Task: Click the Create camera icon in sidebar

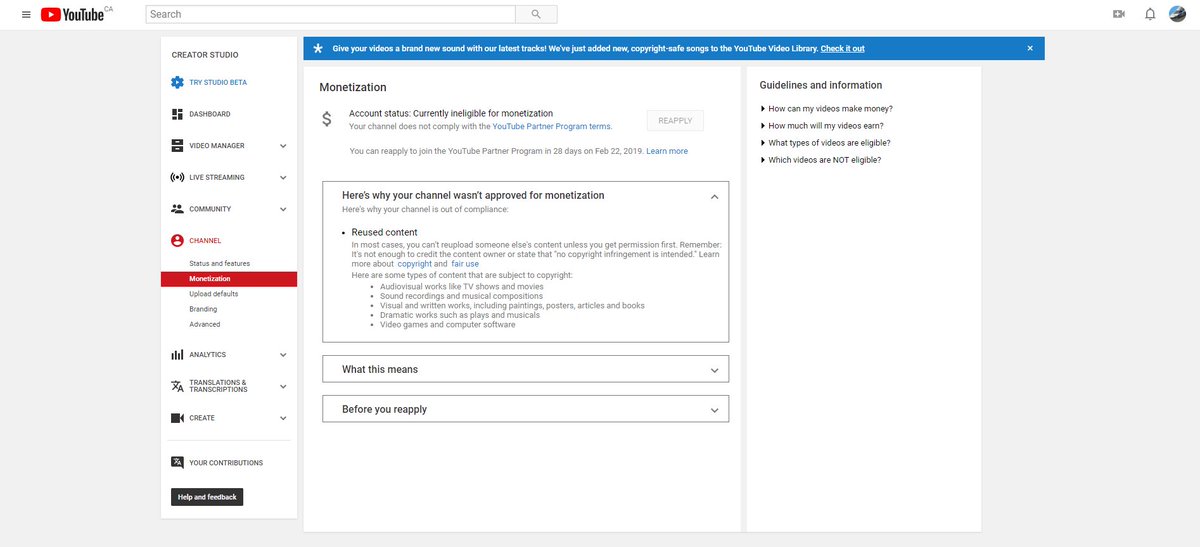Action: 177,418
